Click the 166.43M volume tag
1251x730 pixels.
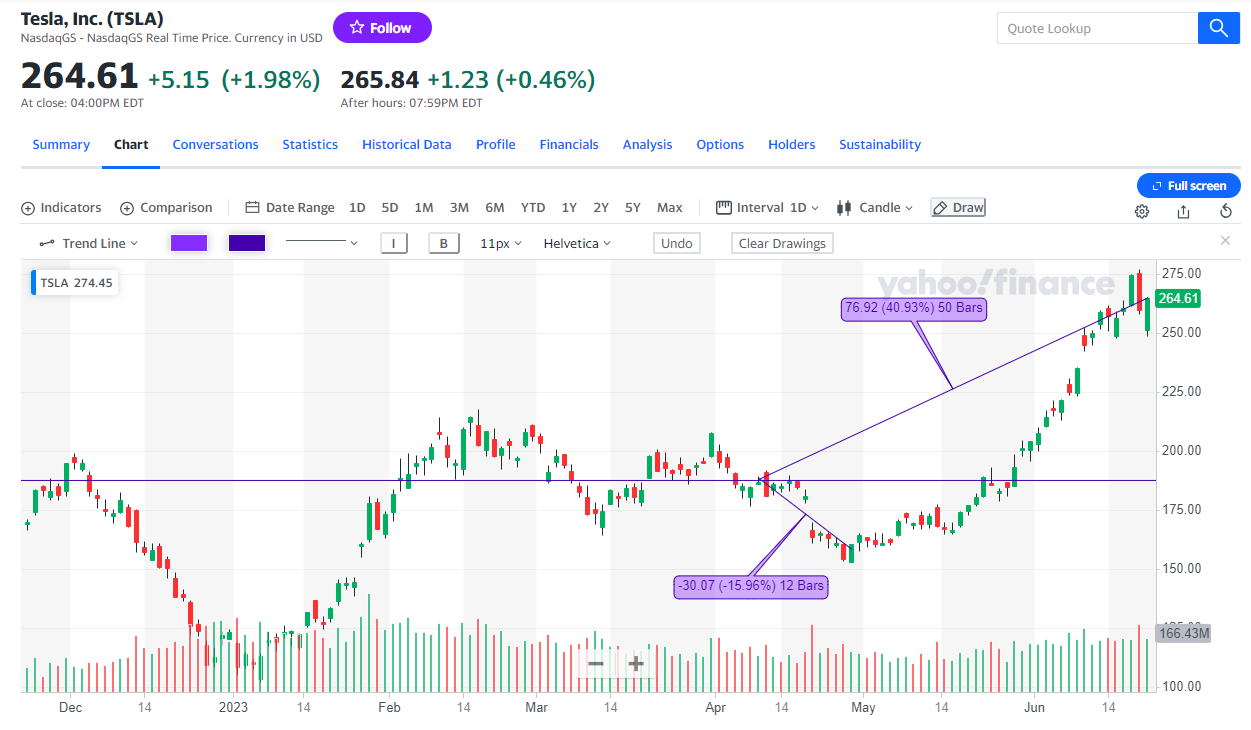click(x=1183, y=633)
